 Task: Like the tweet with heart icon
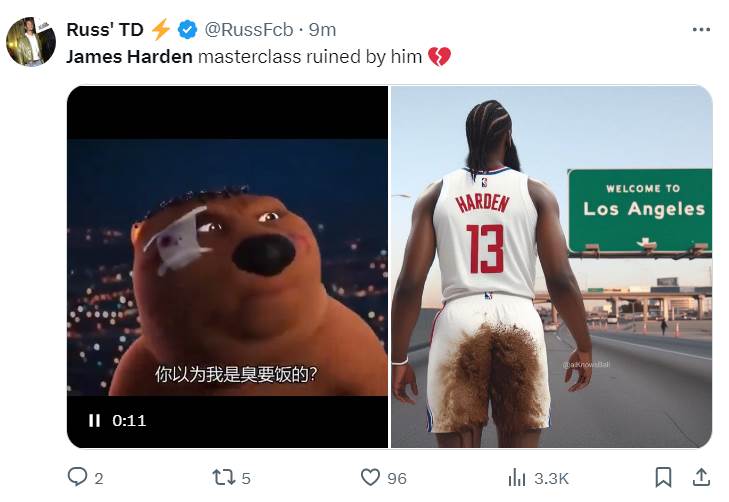370,477
